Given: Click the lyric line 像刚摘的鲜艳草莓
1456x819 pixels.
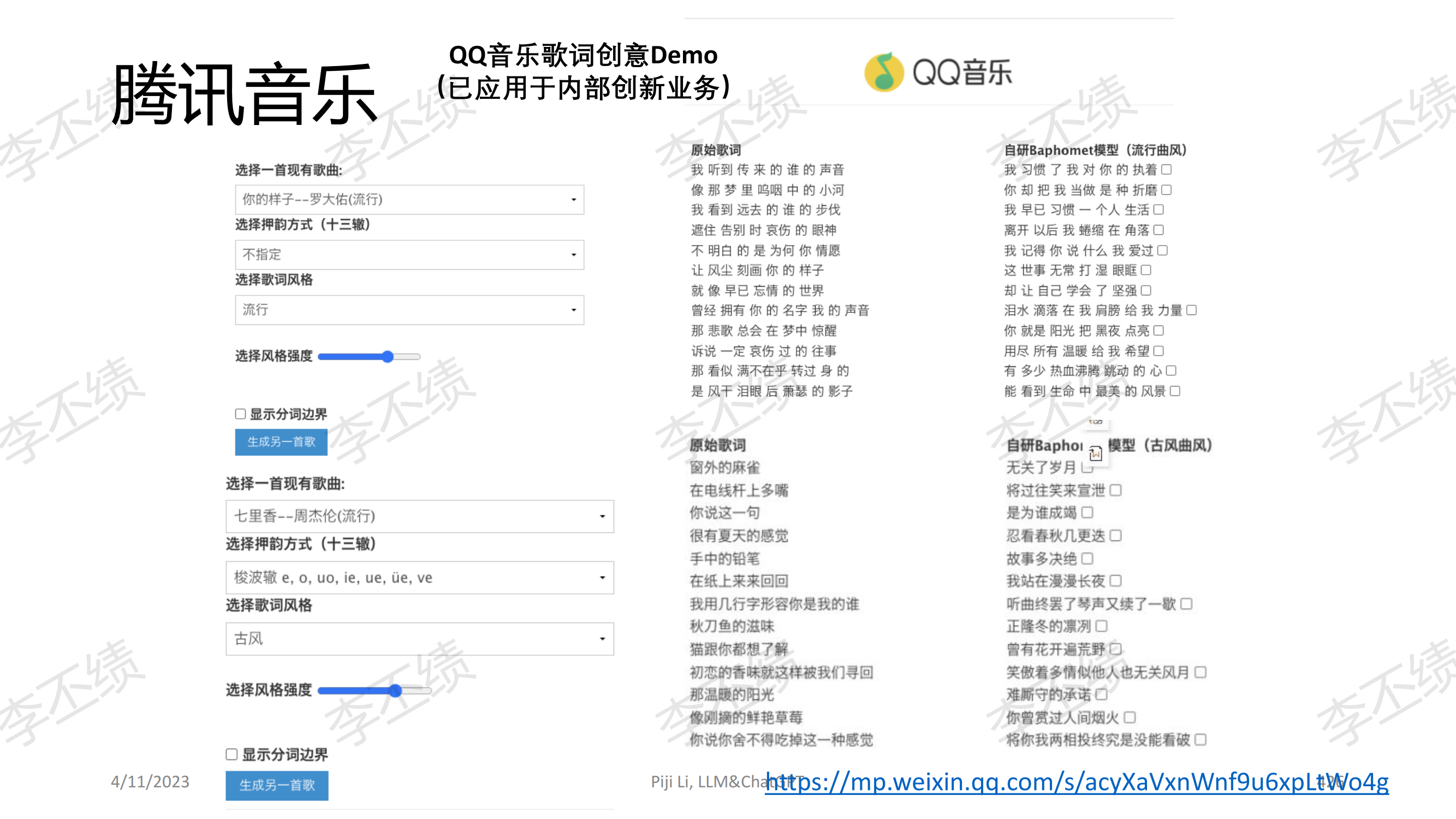Looking at the screenshot, I should 746,718.
